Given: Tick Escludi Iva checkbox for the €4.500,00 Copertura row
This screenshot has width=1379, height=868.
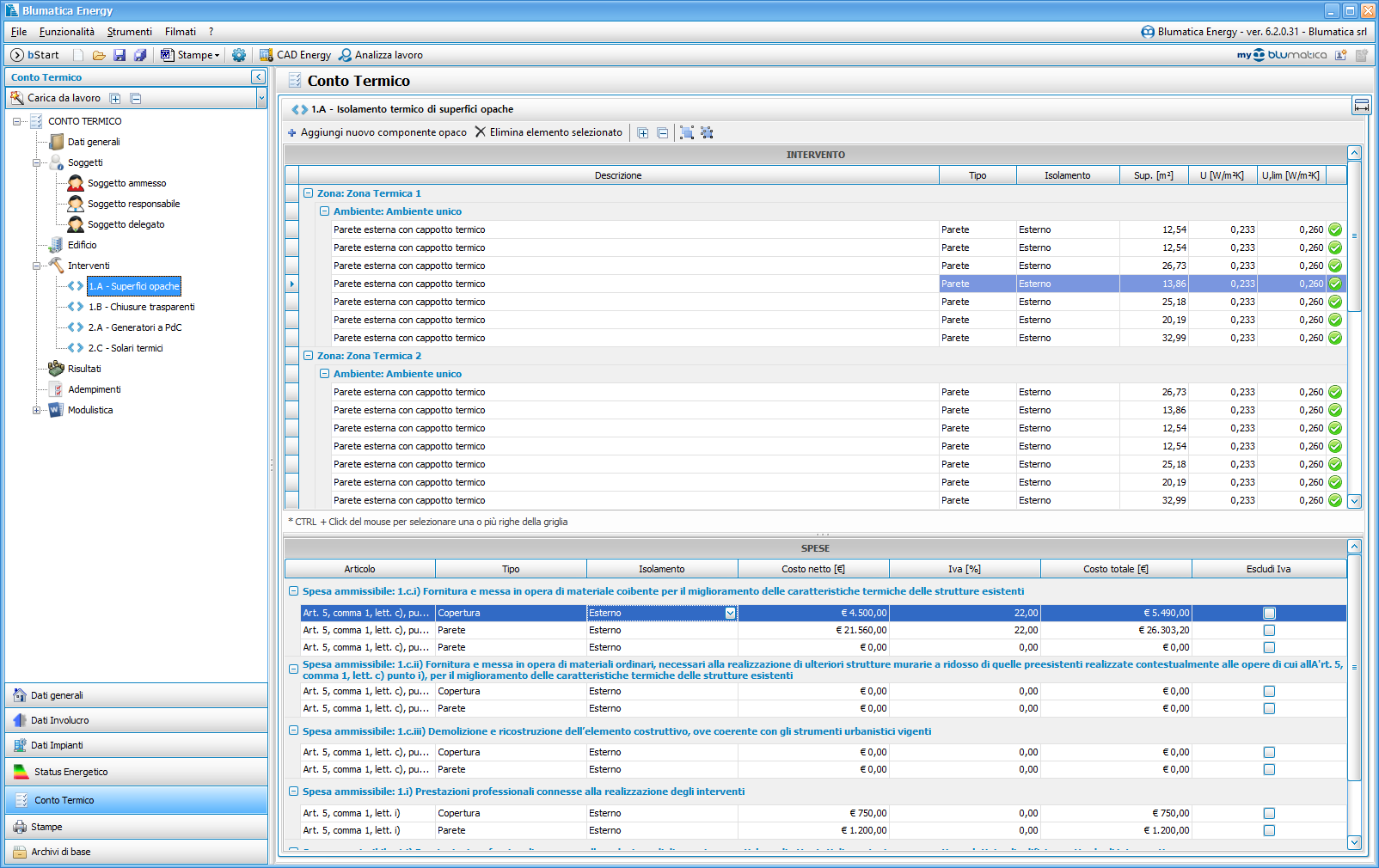Looking at the screenshot, I should point(1269,613).
